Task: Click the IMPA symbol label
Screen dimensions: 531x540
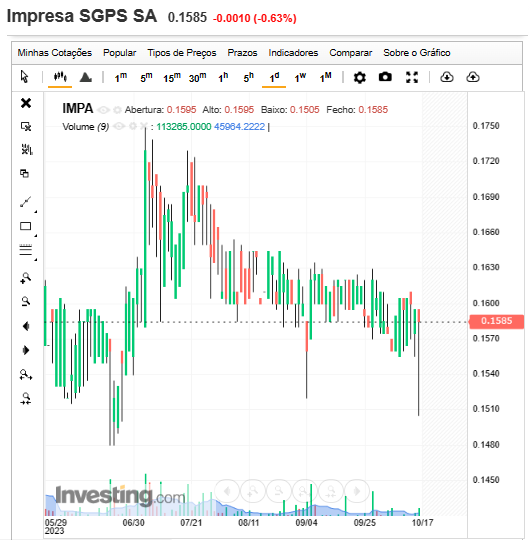Action: [77, 108]
